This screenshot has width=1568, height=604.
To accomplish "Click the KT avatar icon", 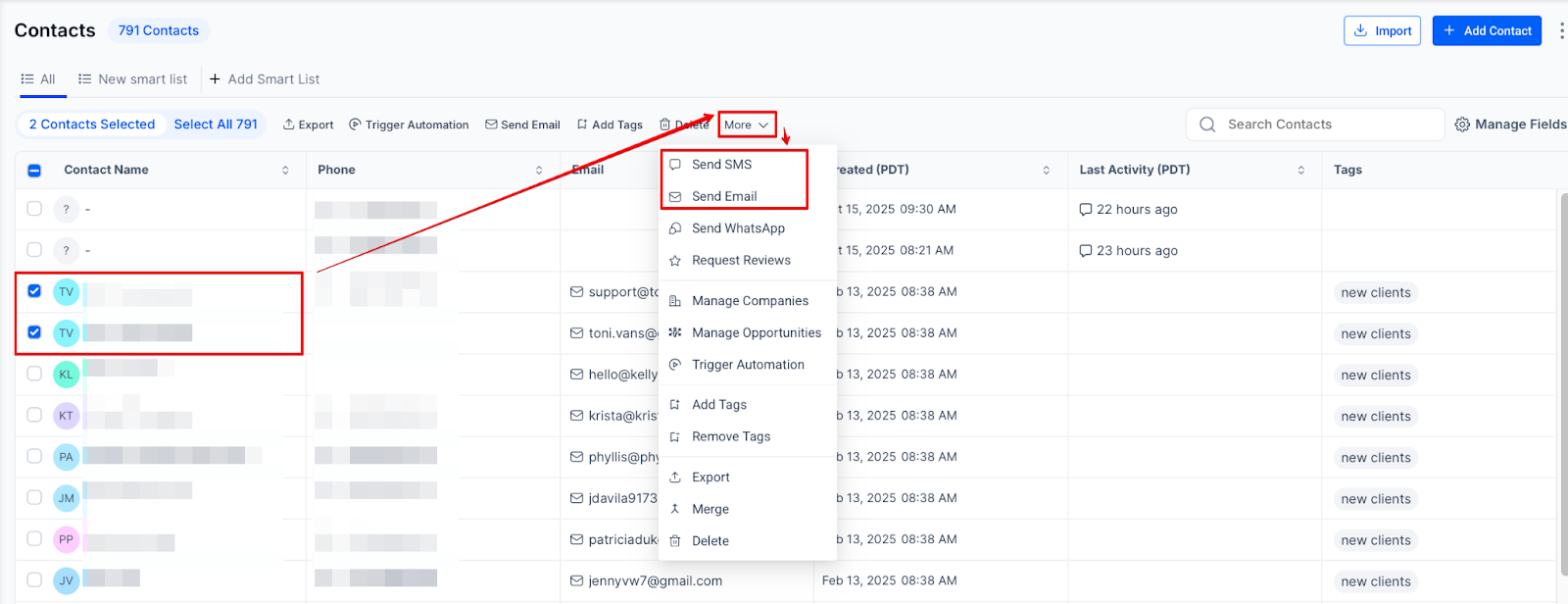I will coord(66,416).
